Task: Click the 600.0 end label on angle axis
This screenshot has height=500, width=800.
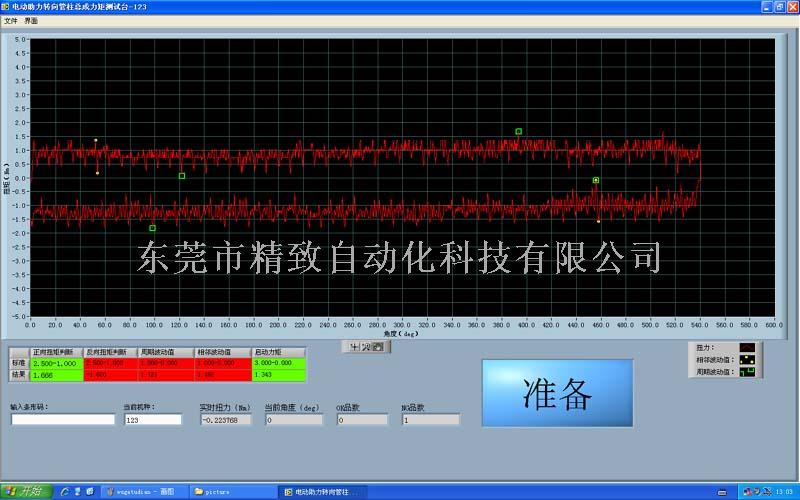Action: pyautogui.click(x=773, y=324)
